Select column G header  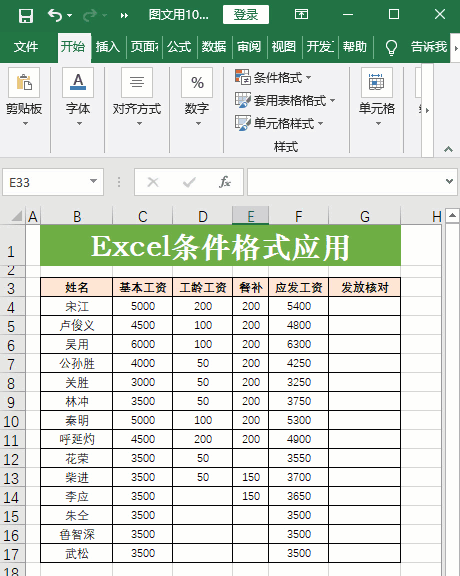pos(364,216)
